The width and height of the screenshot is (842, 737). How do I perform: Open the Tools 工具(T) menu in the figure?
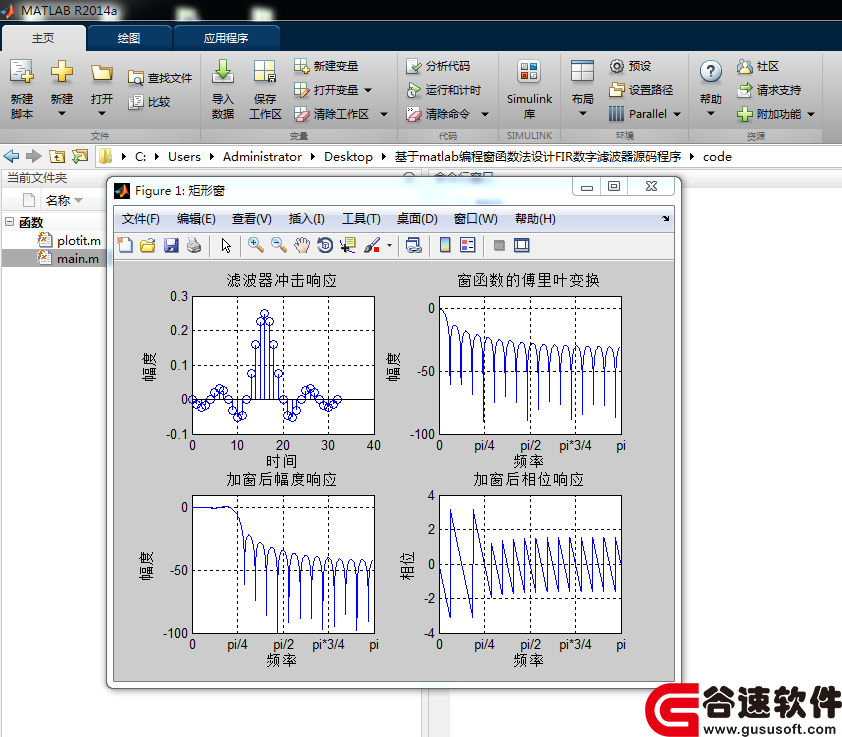[361, 219]
